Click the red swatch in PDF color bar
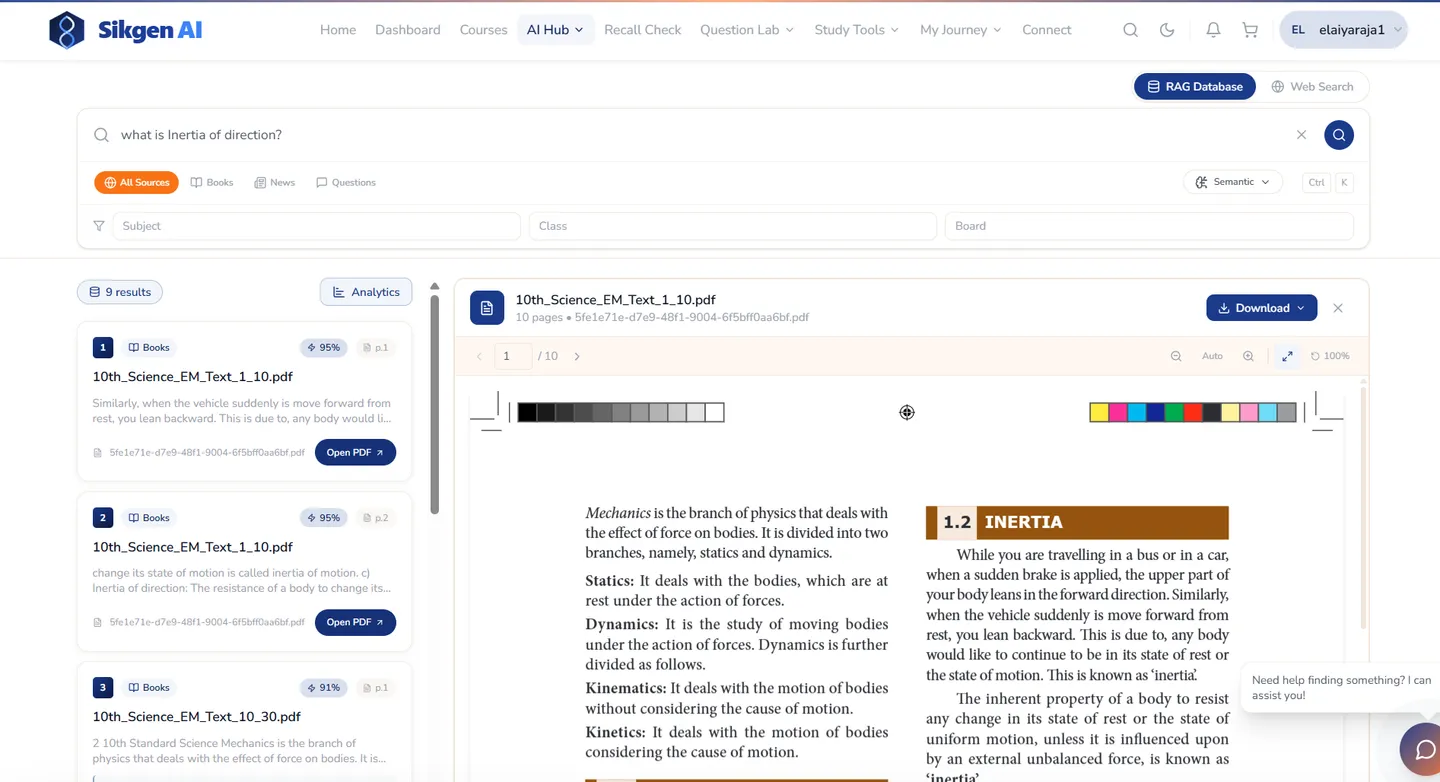1440x782 pixels. [x=1193, y=412]
